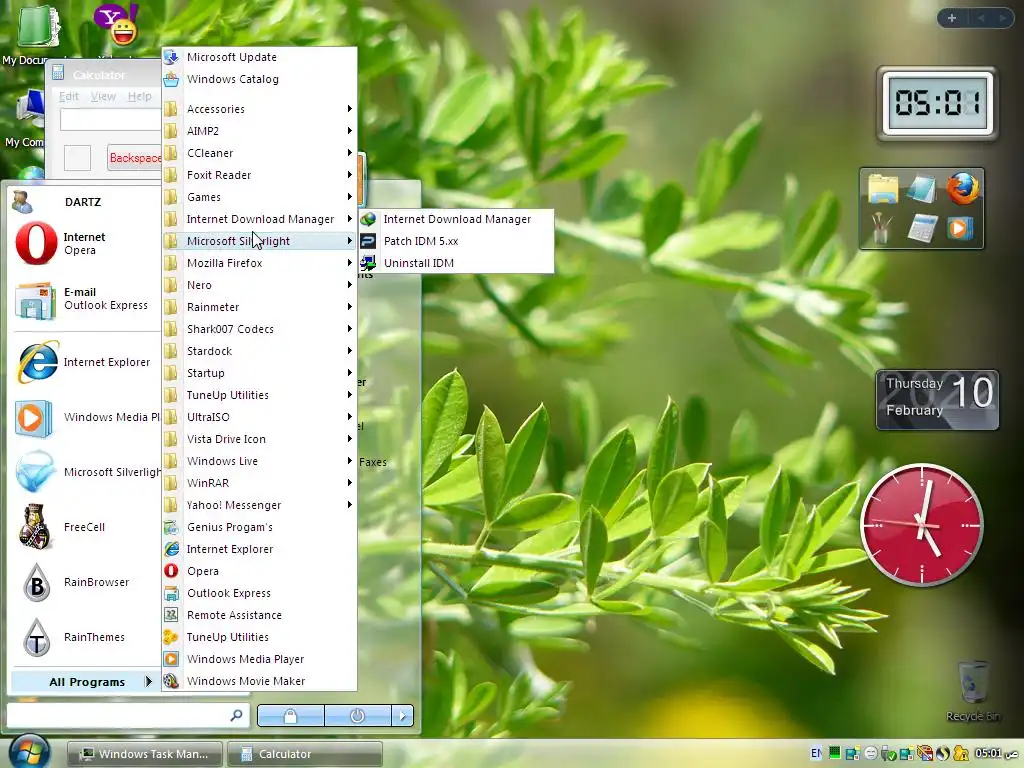Switch to Windows Task Manager taskbar button
This screenshot has height=768, width=1024.
(144, 754)
